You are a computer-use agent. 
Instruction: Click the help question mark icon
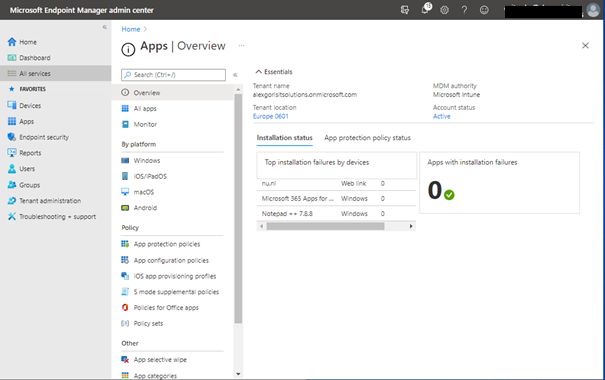(464, 10)
